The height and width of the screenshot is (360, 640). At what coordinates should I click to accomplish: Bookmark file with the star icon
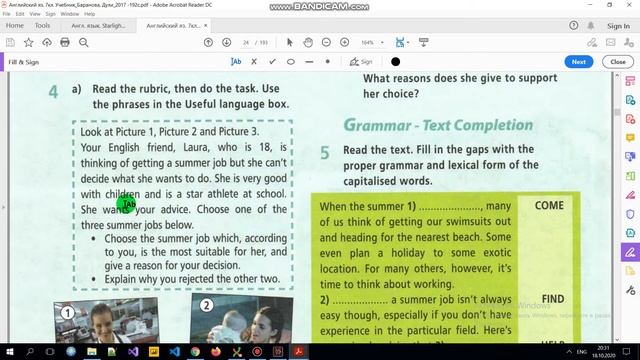point(29,42)
